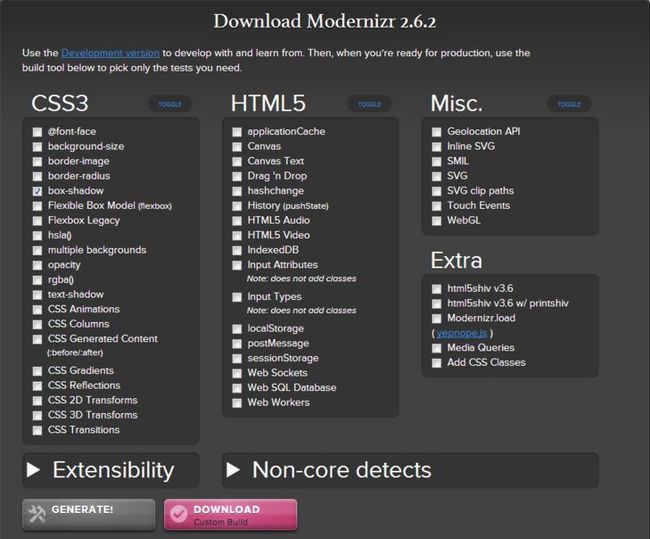This screenshot has height=539, width=650.
Task: Tick the Canvas Text option
Action: tap(237, 161)
